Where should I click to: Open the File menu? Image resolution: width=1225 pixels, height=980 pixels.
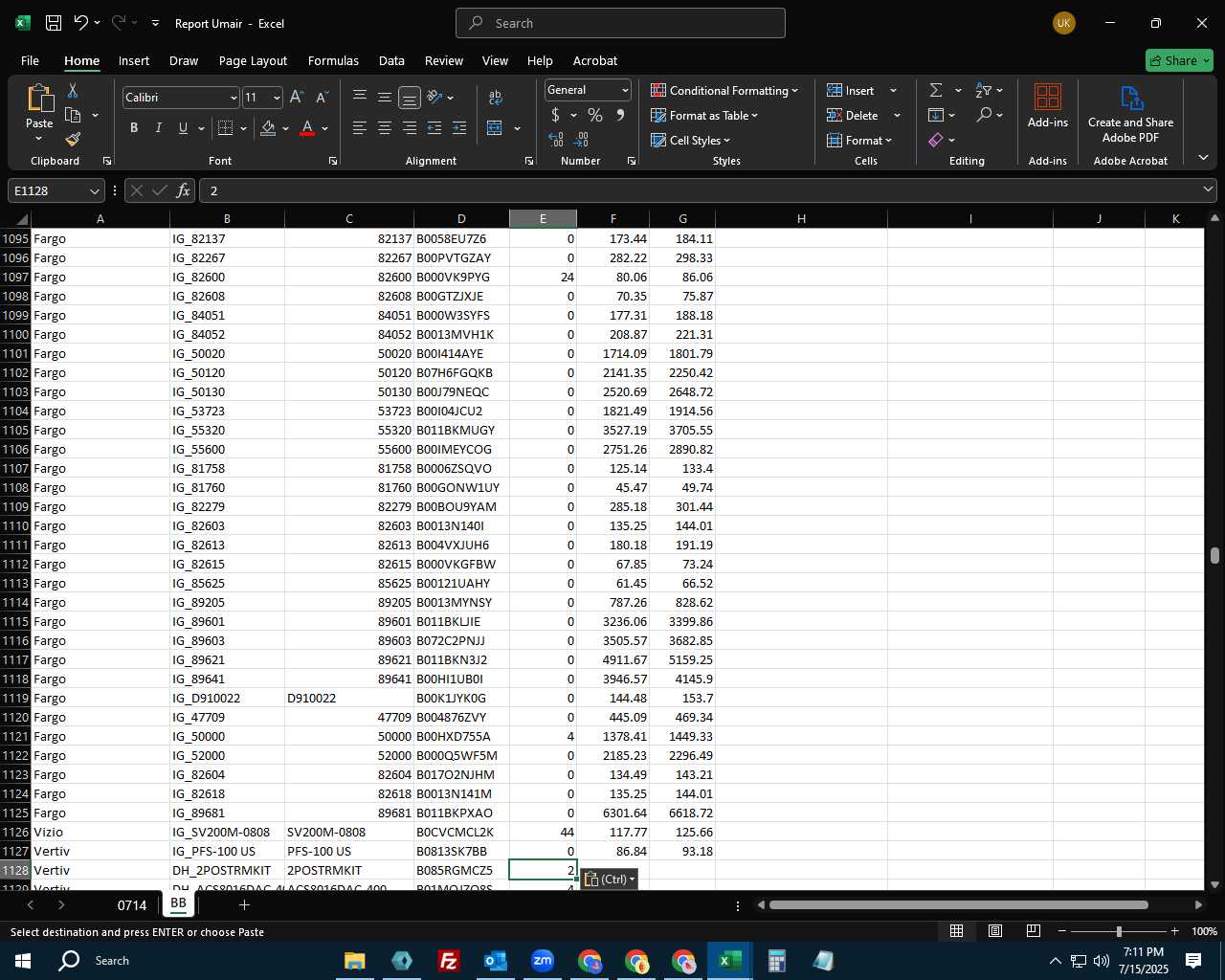[x=30, y=60]
